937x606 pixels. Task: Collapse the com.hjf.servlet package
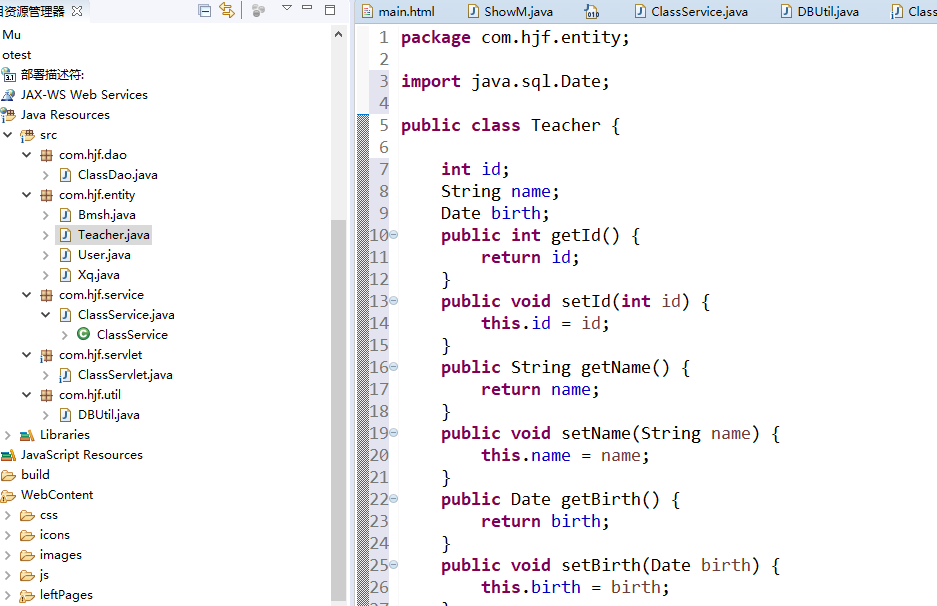click(26, 354)
